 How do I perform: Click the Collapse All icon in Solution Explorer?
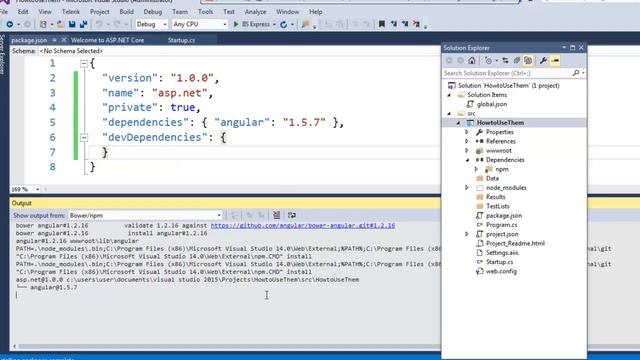(x=517, y=61)
